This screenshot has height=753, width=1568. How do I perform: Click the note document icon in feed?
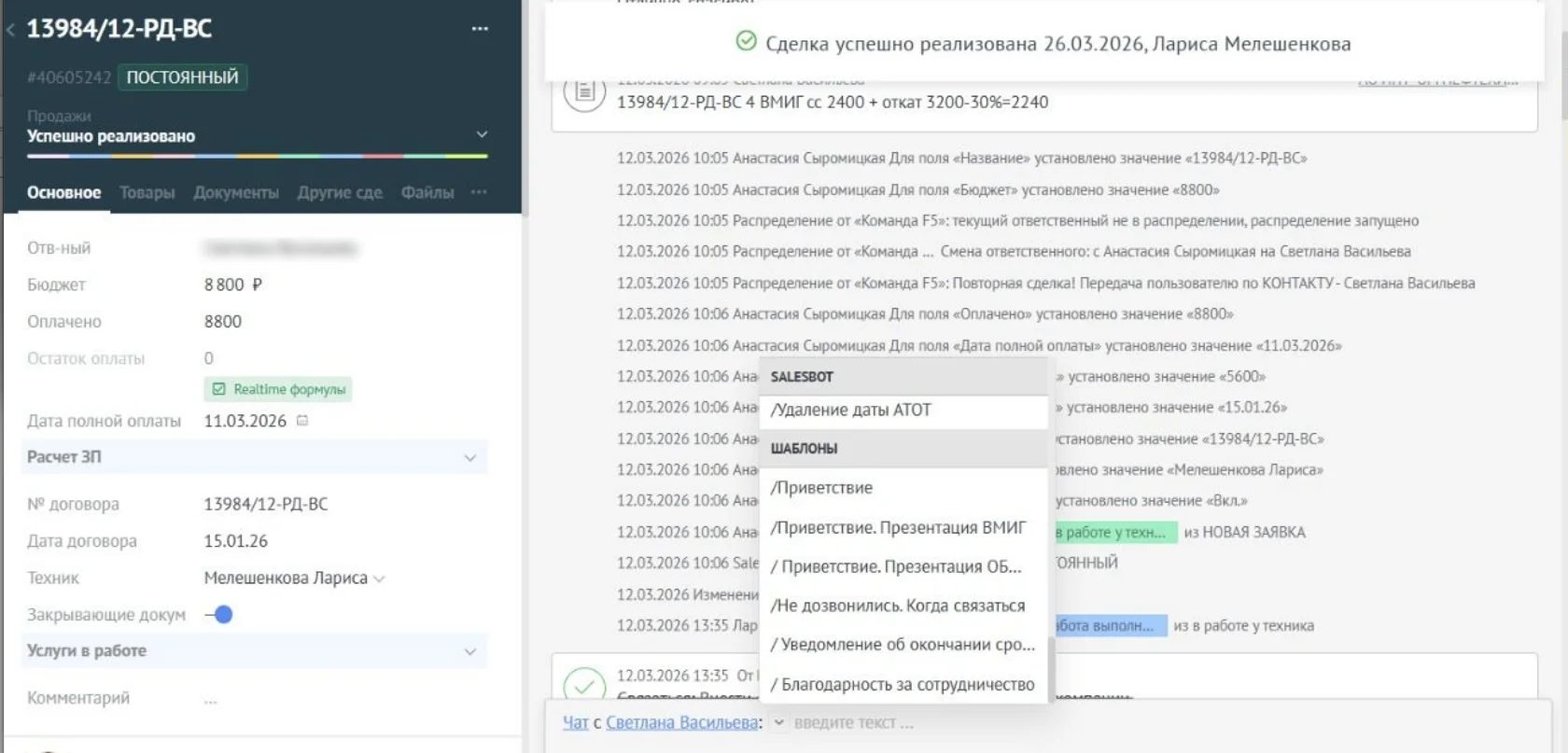[x=585, y=91]
